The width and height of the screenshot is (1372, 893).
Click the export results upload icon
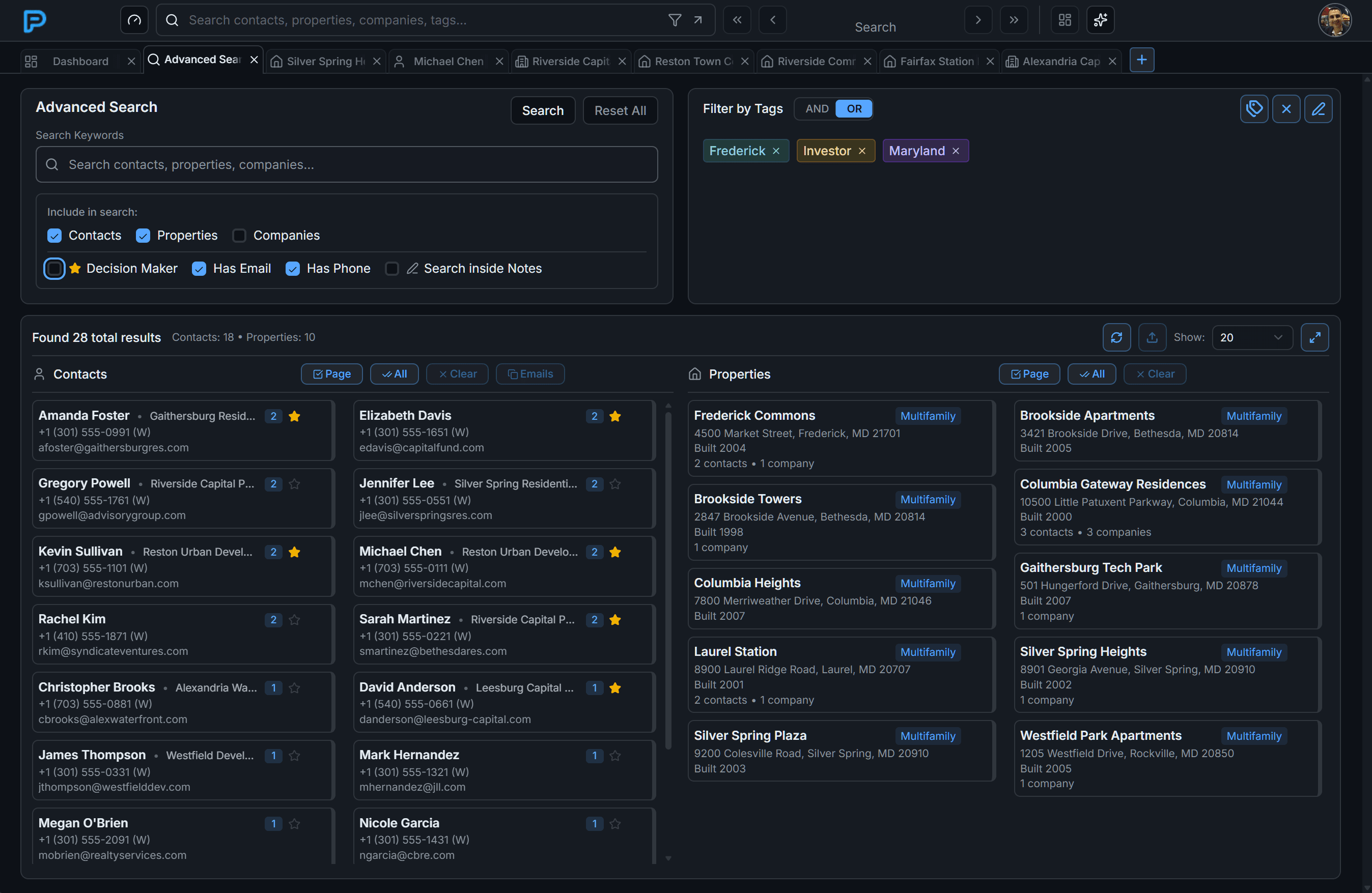(x=1152, y=338)
